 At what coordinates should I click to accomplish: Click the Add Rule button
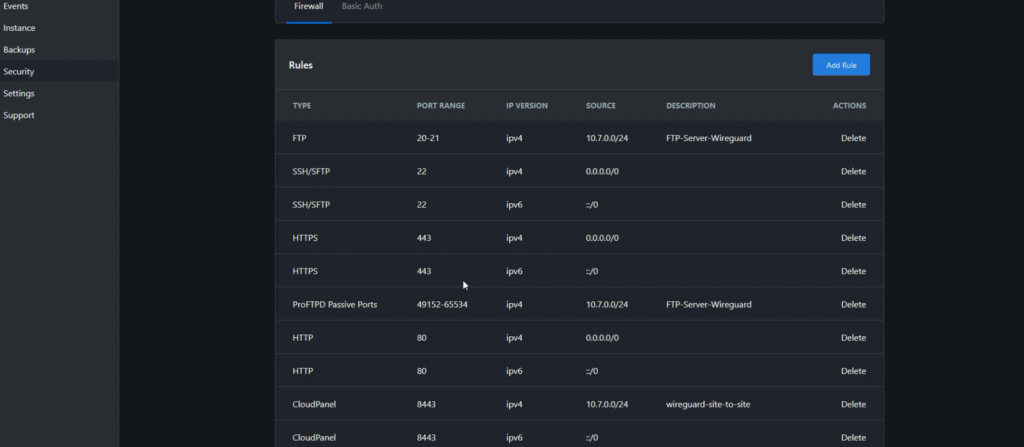click(841, 65)
